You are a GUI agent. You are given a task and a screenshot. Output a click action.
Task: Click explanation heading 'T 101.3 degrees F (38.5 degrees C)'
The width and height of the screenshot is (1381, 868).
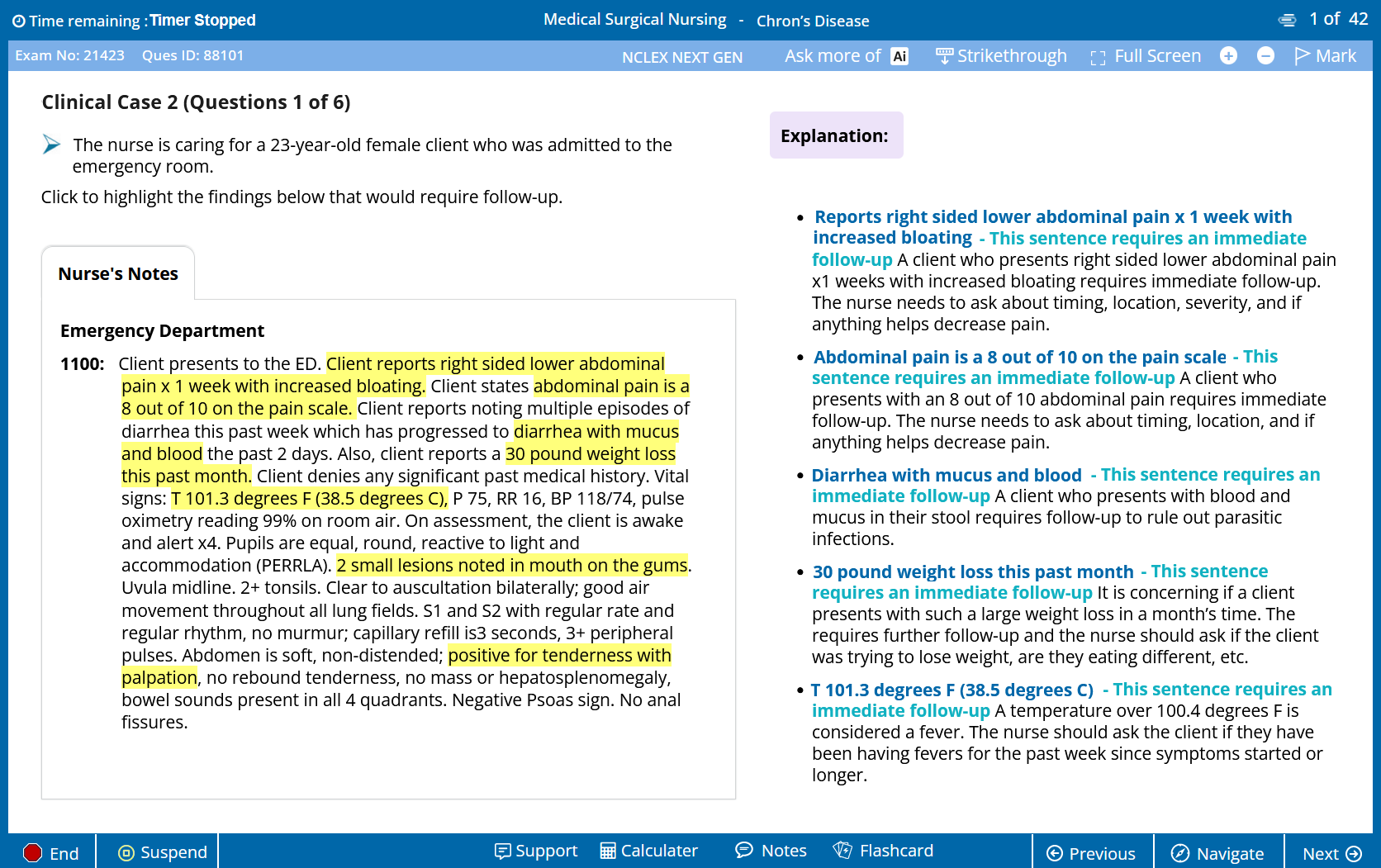coord(952,690)
